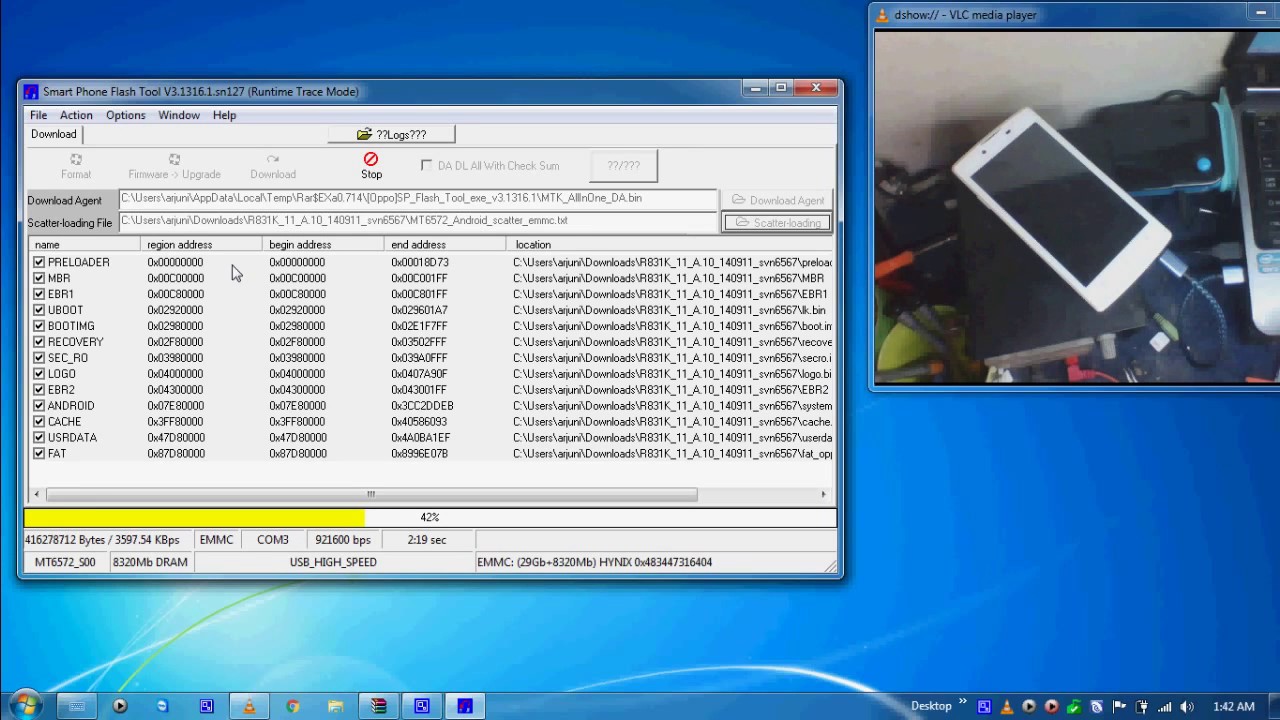This screenshot has width=1280, height=720.
Task: Click the 921600 bps status cell
Action: pos(343,540)
